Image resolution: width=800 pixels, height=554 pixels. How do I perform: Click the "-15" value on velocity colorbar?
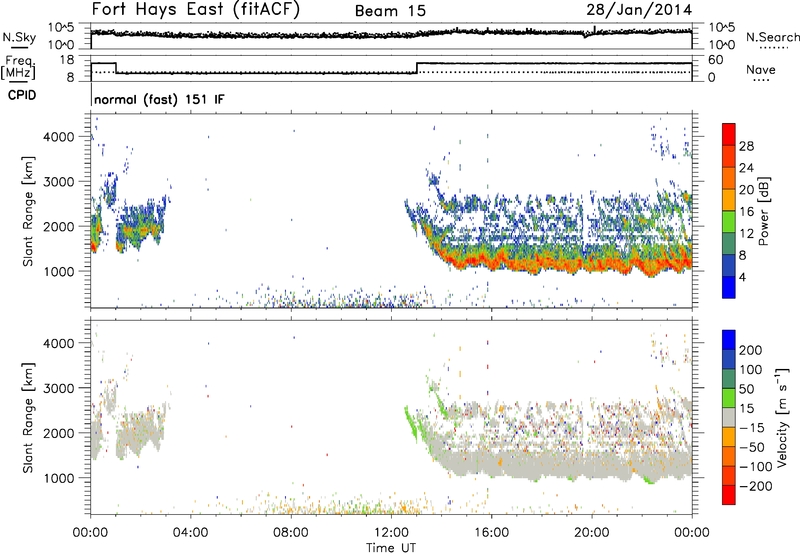click(x=752, y=428)
